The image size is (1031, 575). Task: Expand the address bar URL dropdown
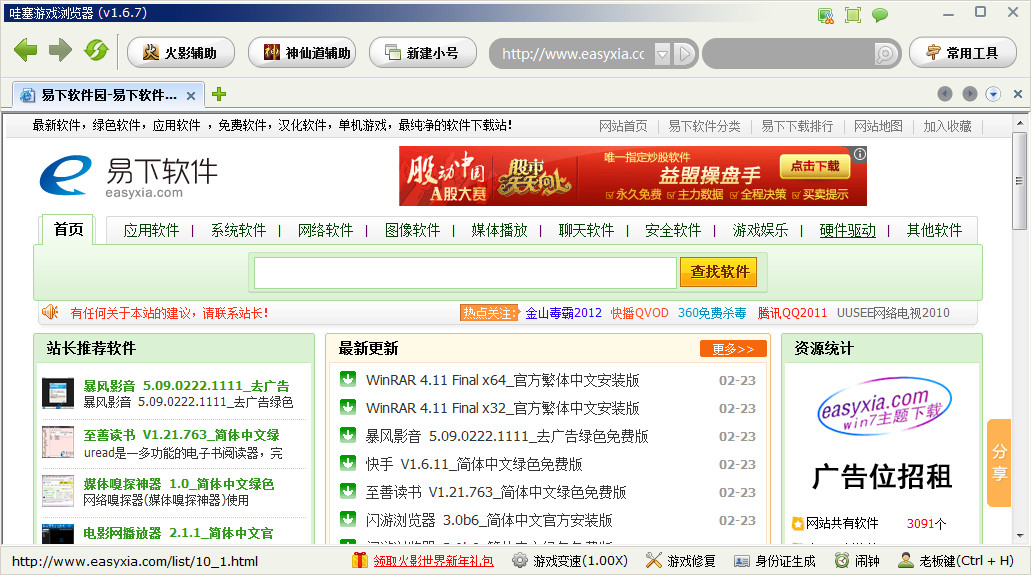[662, 53]
